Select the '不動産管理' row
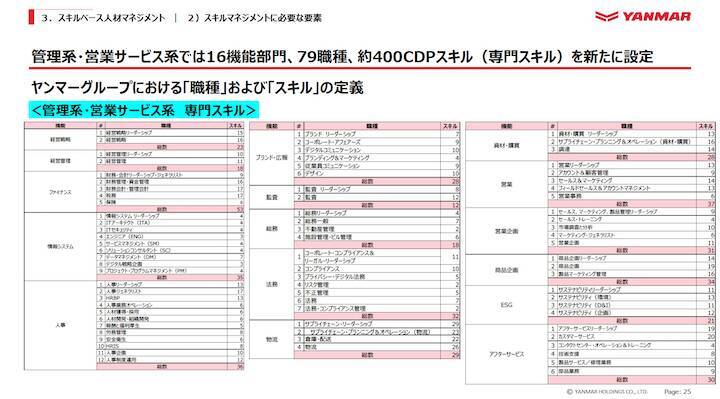 pos(377,229)
